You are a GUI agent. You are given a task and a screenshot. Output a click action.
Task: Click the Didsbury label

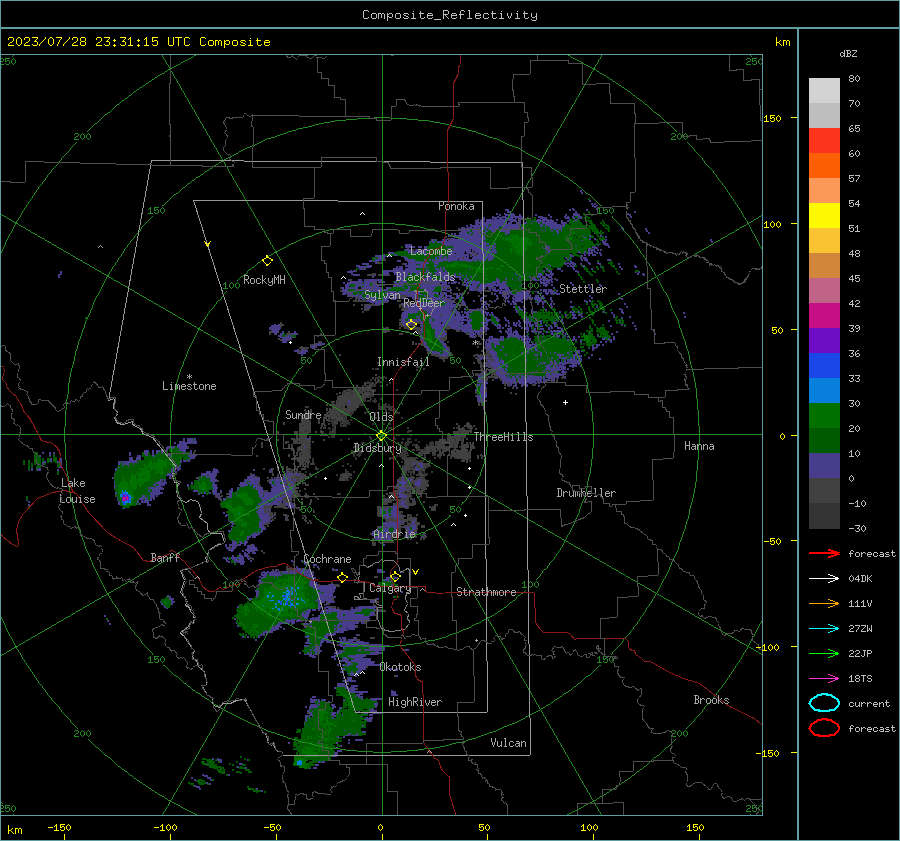coord(377,448)
